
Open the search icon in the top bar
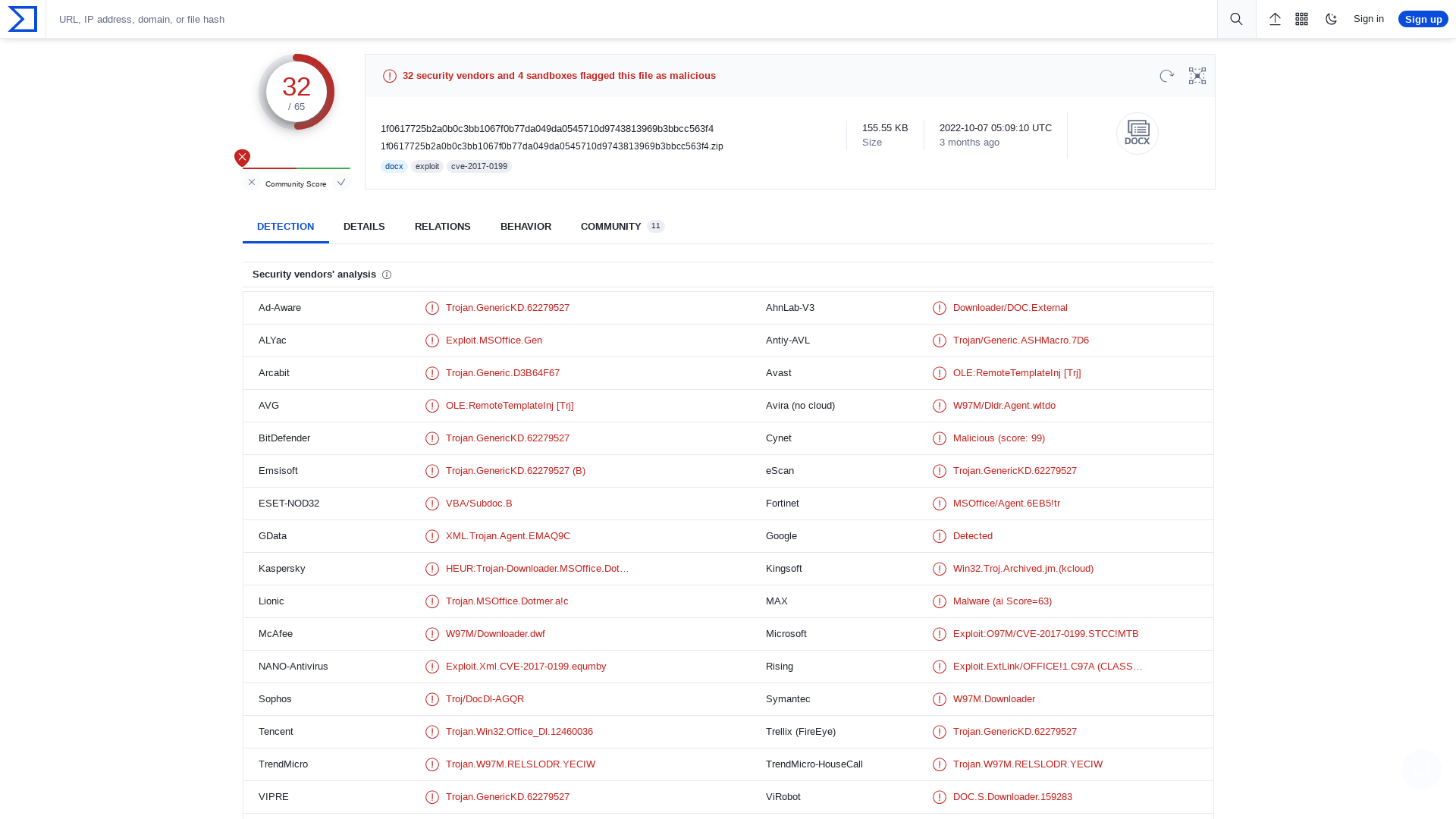(1236, 19)
